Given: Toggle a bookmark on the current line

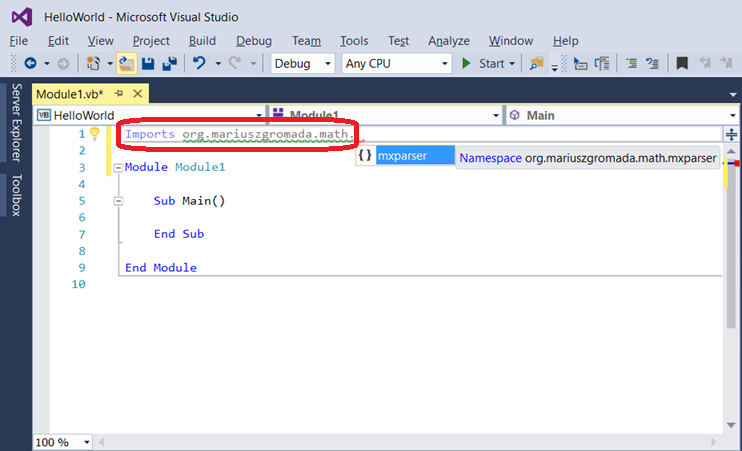Looking at the screenshot, I should click(x=682, y=63).
